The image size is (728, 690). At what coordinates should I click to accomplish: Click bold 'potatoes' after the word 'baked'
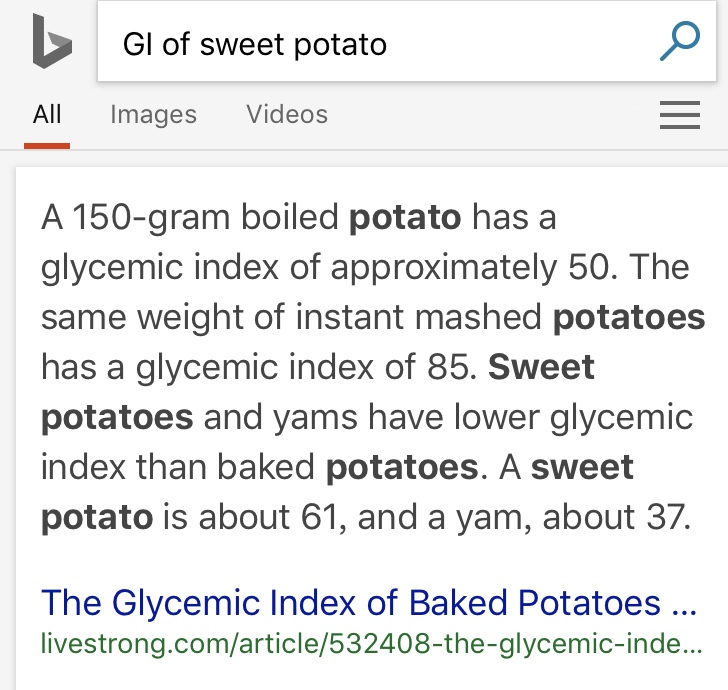point(402,467)
